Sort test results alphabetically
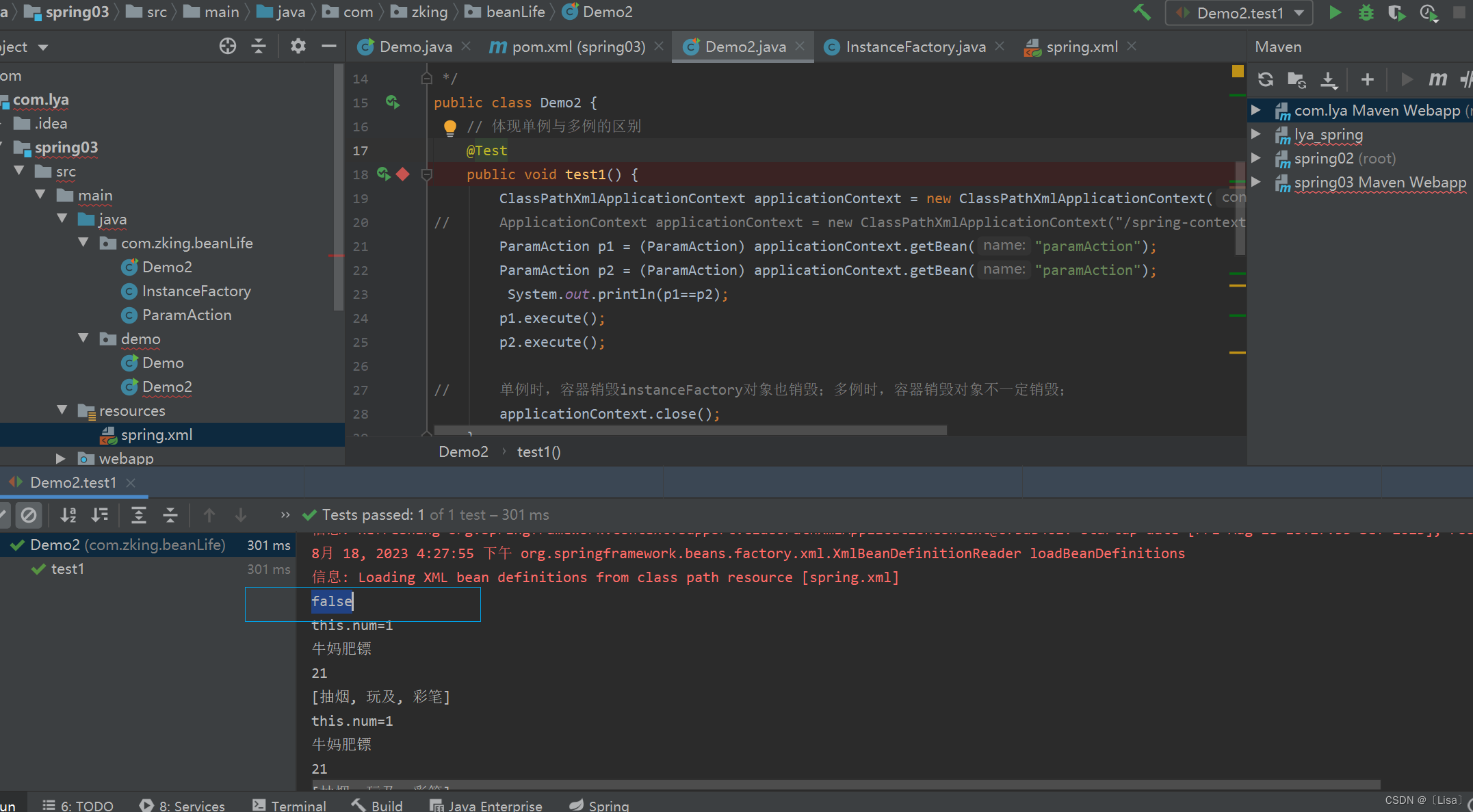 coord(68,515)
